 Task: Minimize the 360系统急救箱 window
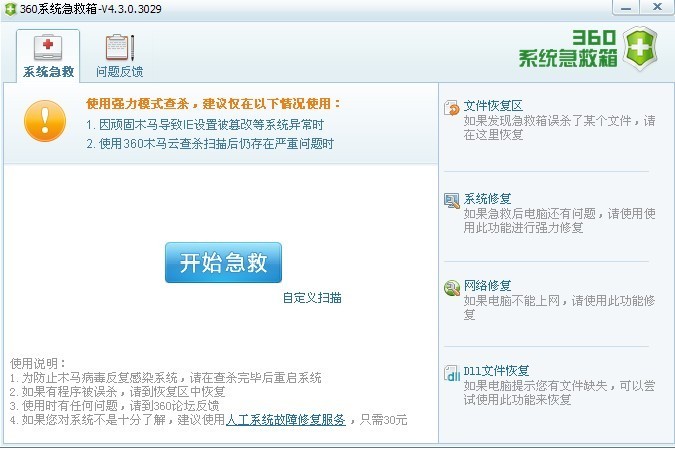(x=626, y=8)
